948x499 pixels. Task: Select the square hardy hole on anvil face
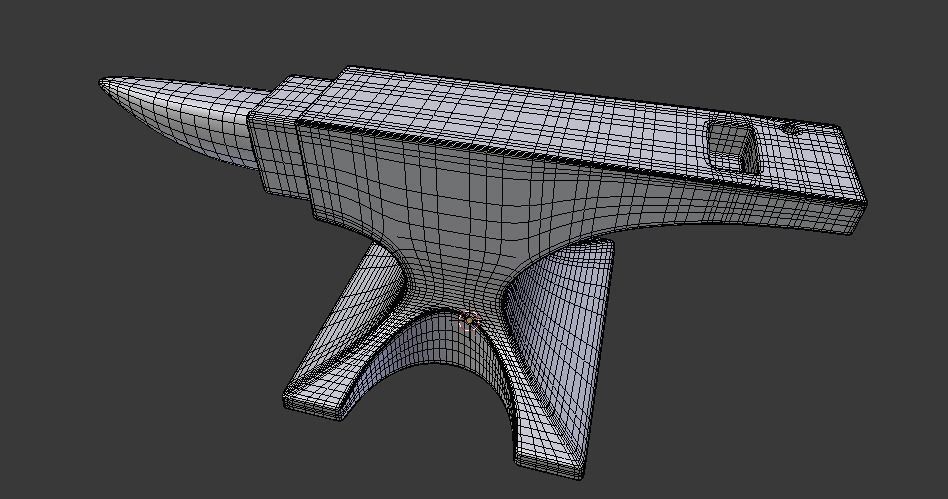click(732, 146)
